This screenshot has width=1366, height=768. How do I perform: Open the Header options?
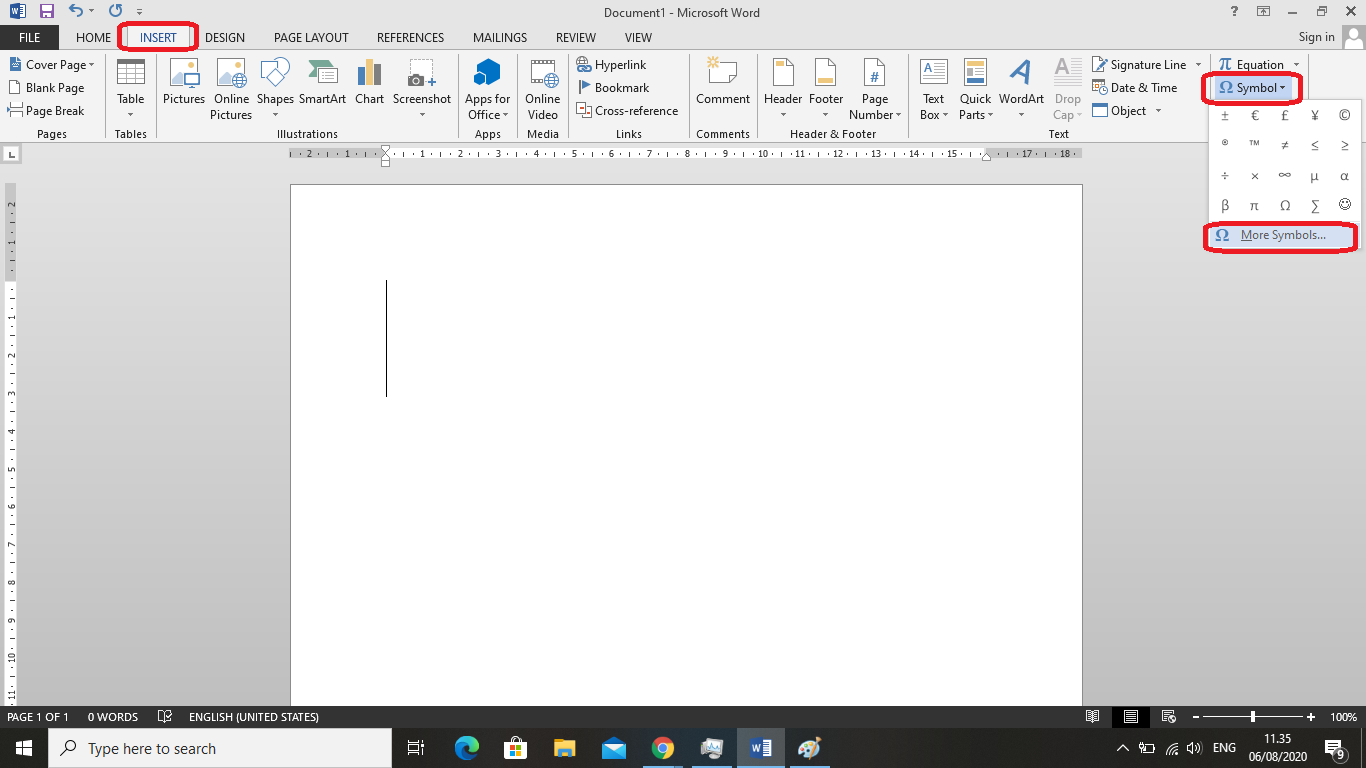point(783,89)
